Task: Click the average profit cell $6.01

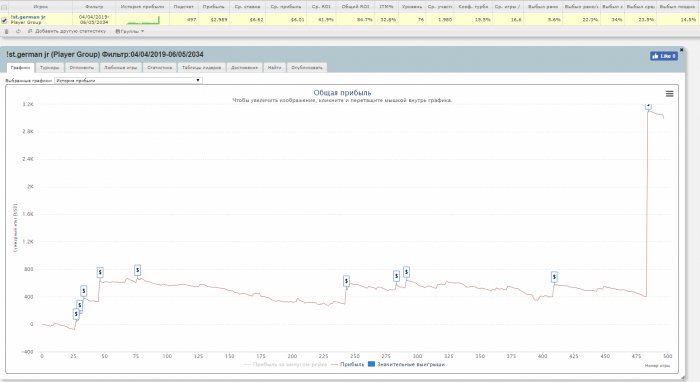Action: 286,20
